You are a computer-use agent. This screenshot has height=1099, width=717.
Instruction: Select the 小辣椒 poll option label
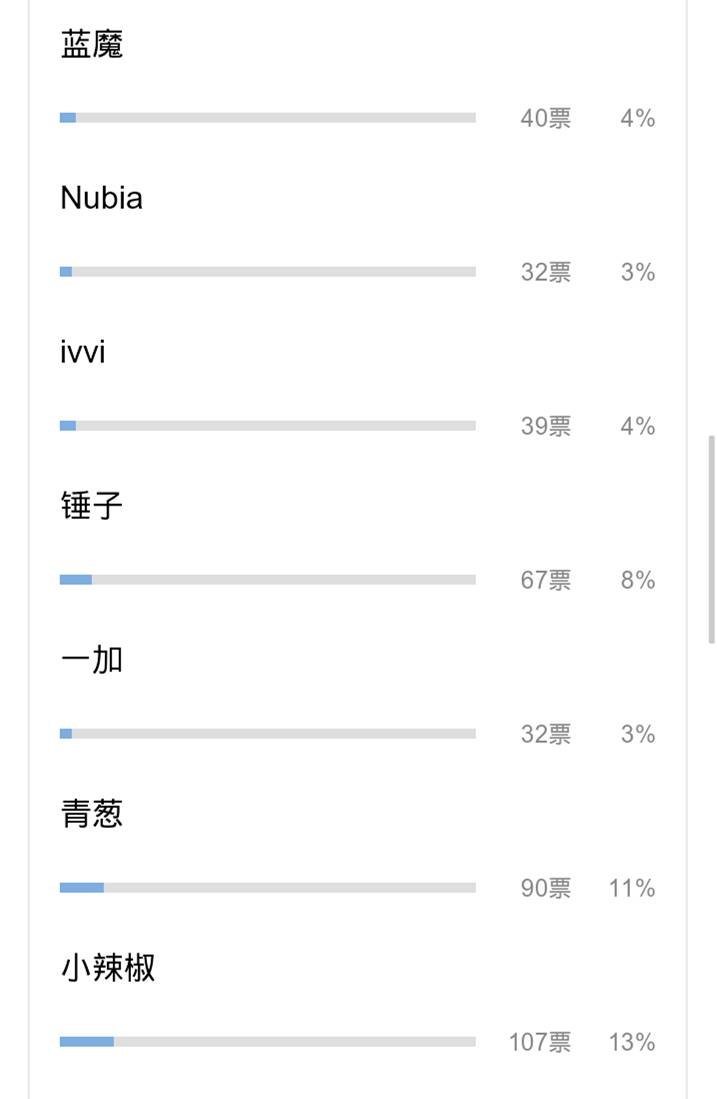click(108, 968)
